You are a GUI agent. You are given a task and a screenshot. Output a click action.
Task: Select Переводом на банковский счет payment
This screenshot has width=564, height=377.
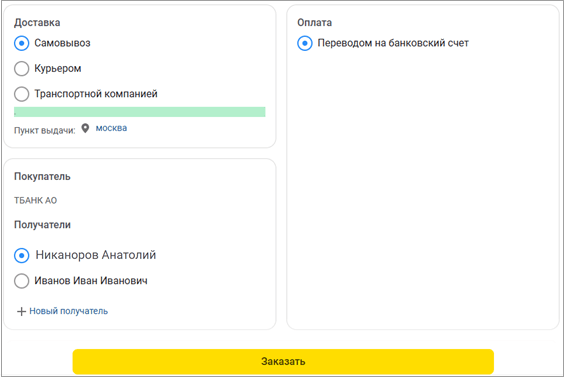point(305,43)
